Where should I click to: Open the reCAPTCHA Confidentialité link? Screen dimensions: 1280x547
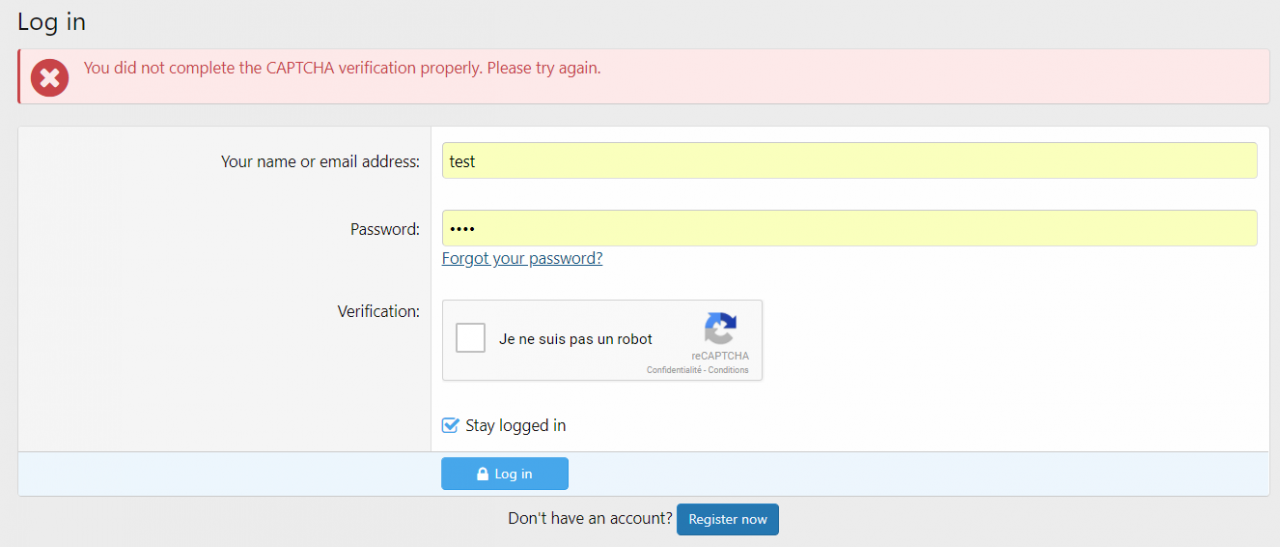click(674, 370)
